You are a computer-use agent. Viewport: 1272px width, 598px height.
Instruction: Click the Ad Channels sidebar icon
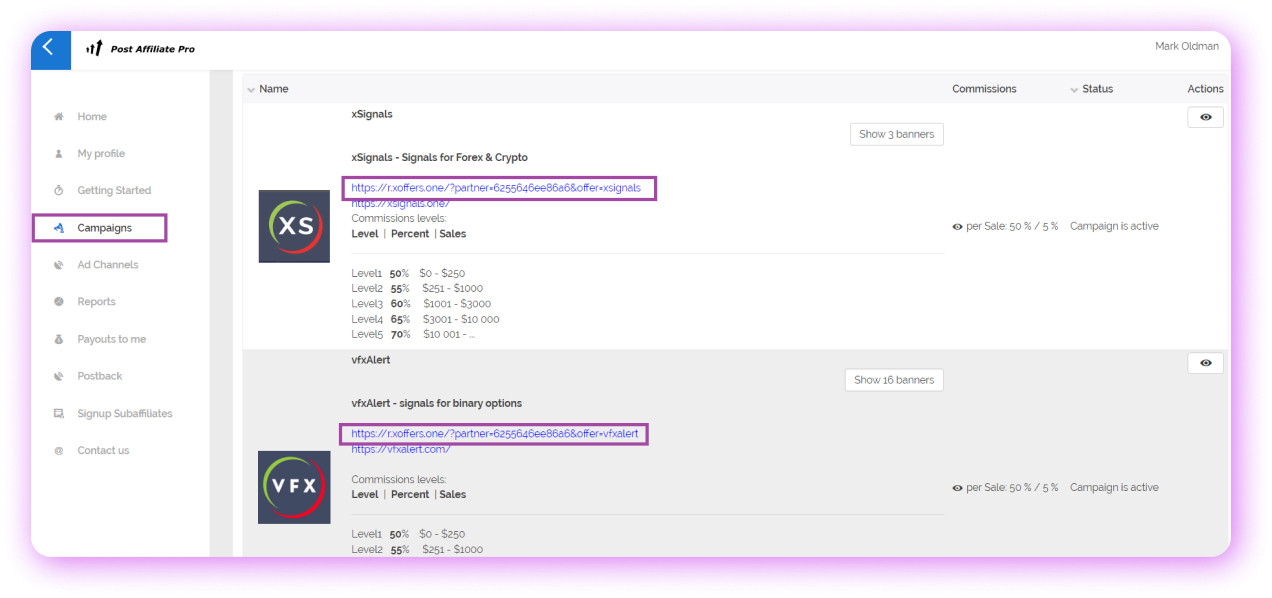[59, 265]
